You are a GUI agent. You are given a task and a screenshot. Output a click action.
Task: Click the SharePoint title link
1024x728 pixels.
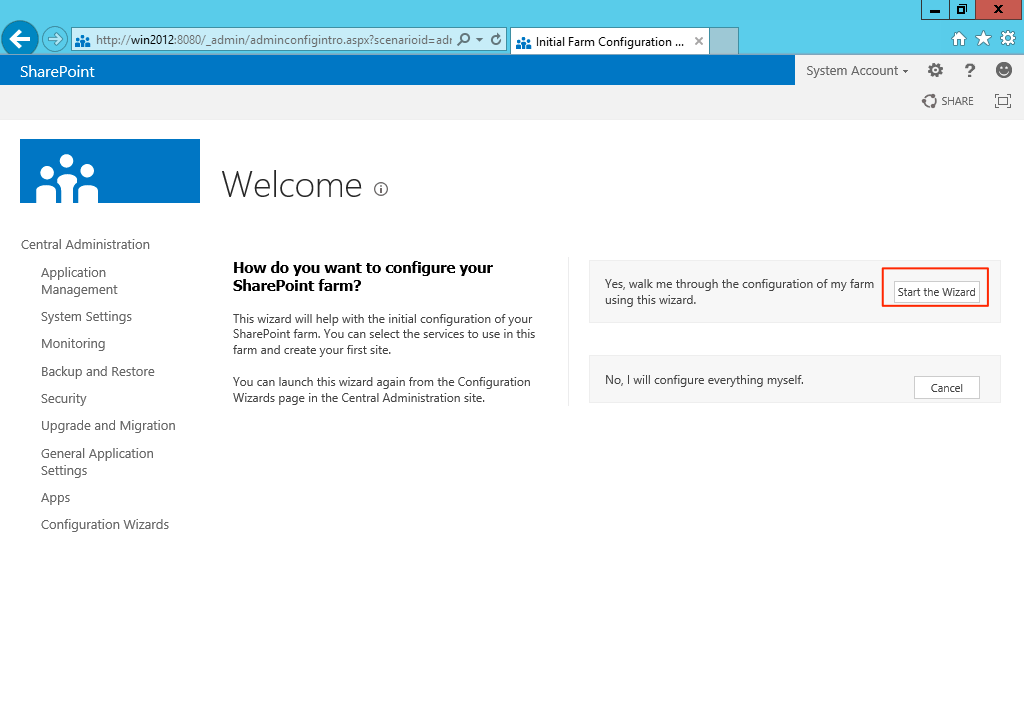57,71
